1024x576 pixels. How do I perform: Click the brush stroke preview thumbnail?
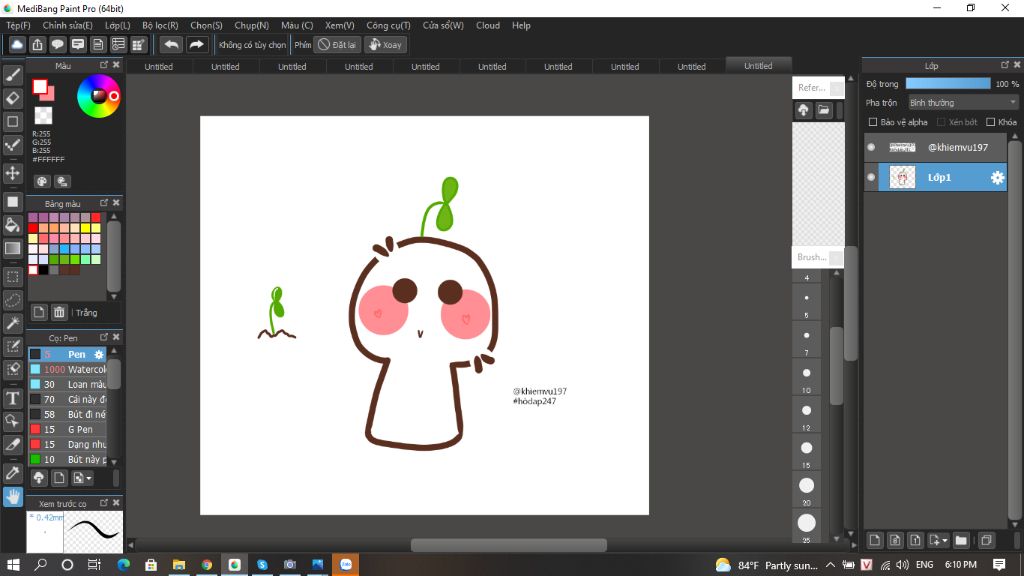(x=93, y=532)
